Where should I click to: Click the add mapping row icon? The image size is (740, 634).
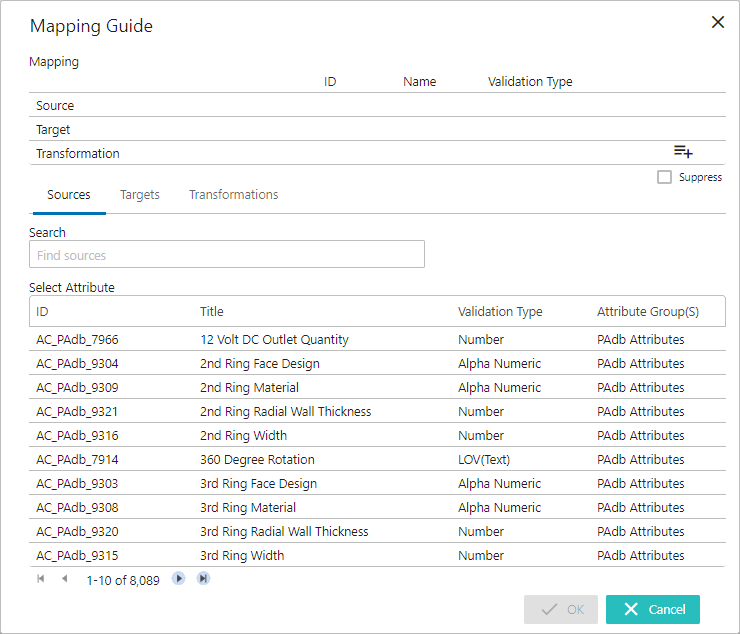pos(683,152)
